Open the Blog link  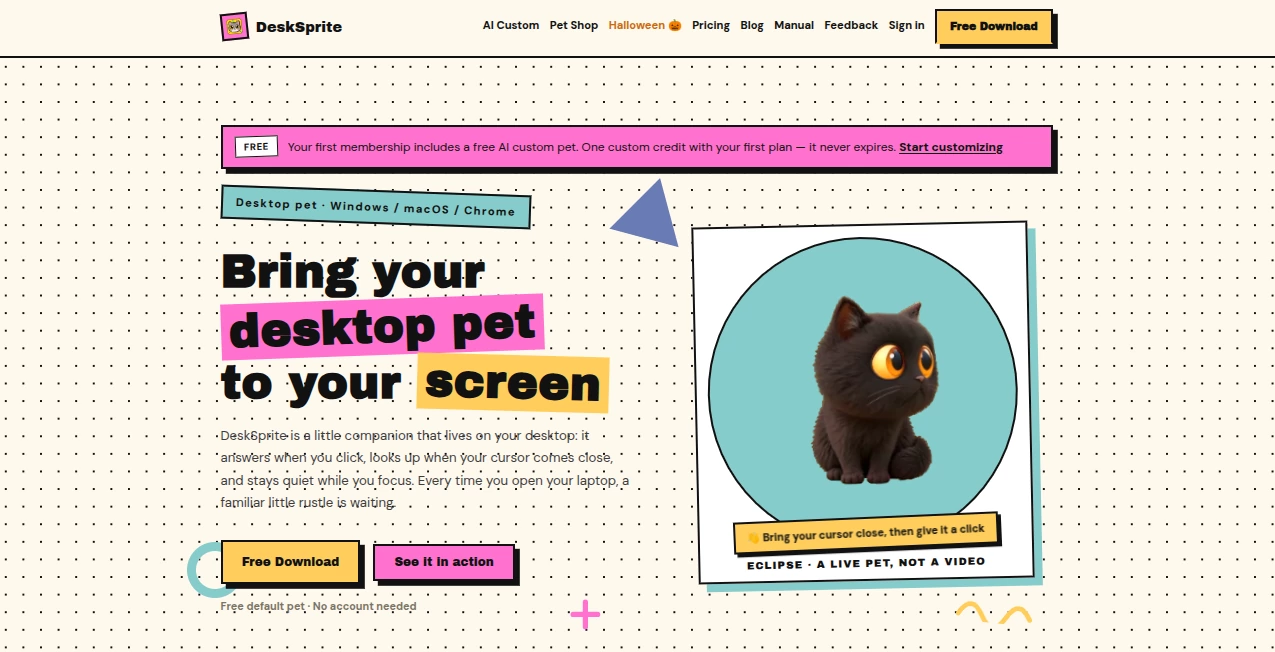coord(752,25)
